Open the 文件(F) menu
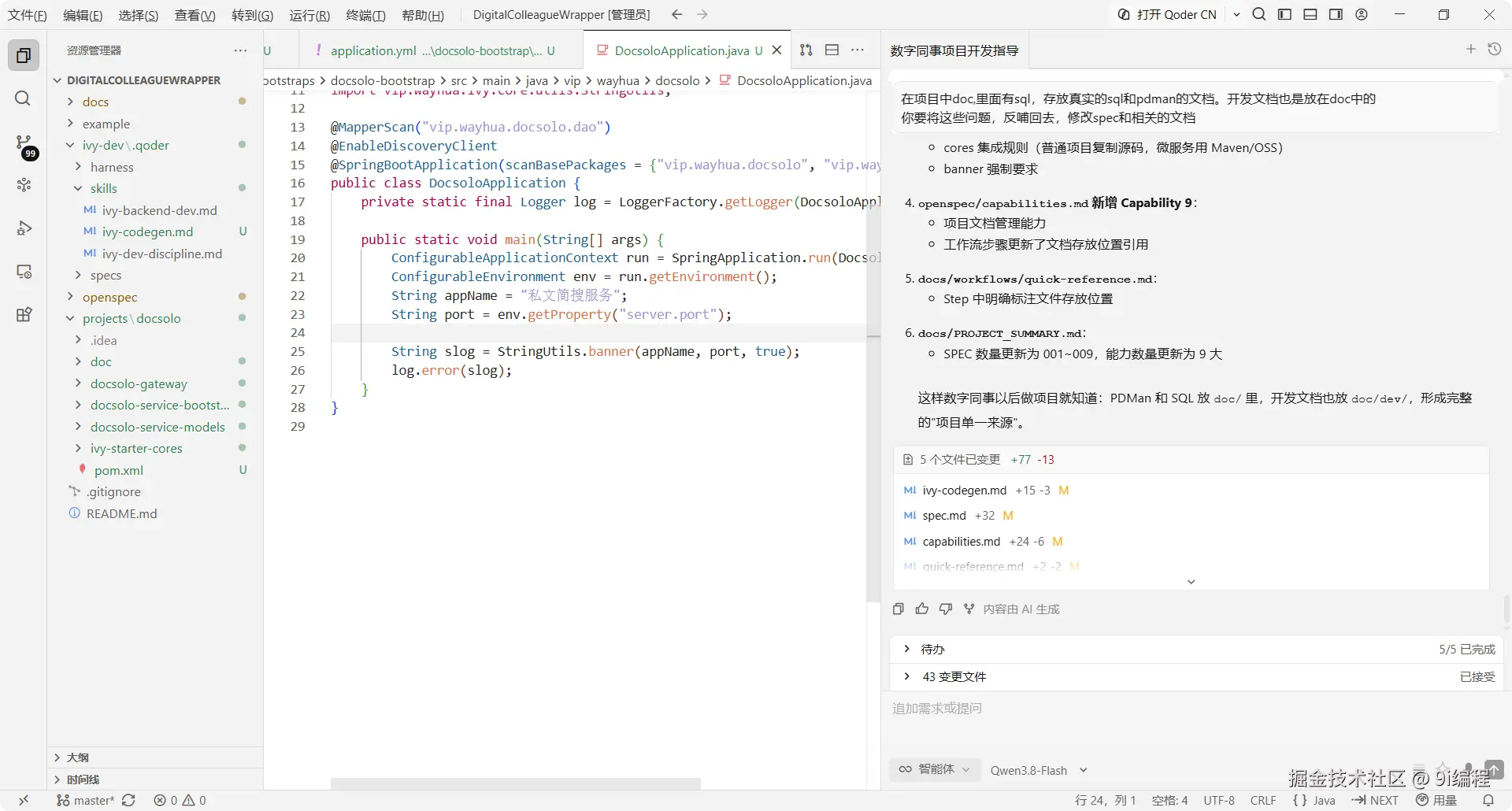 (x=28, y=15)
